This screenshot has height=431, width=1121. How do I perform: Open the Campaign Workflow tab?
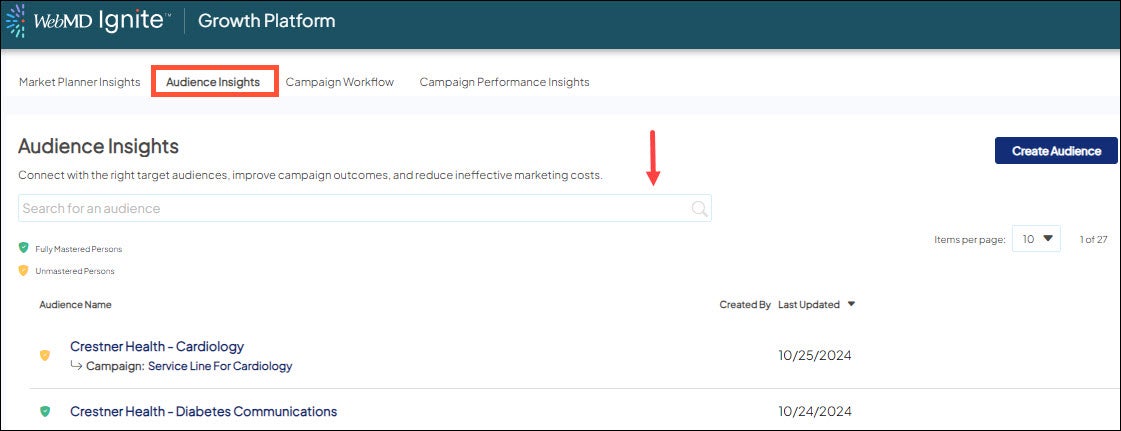(x=340, y=82)
